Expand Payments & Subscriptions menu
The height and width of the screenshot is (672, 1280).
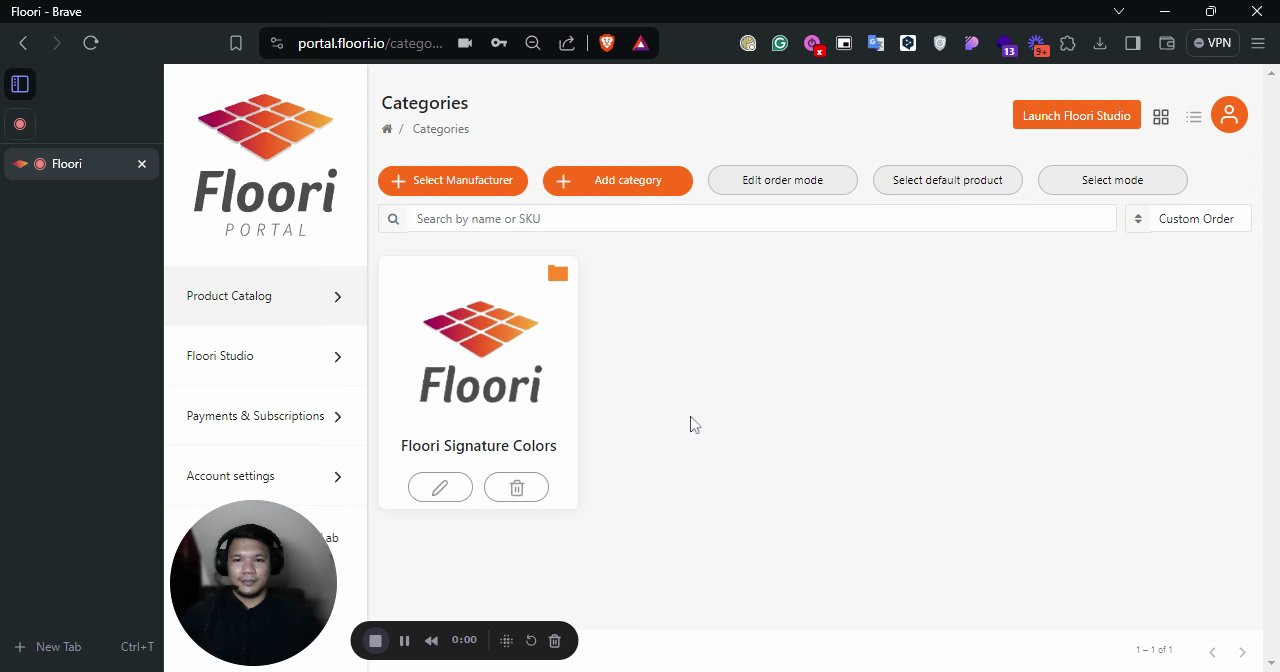pyautogui.click(x=265, y=416)
